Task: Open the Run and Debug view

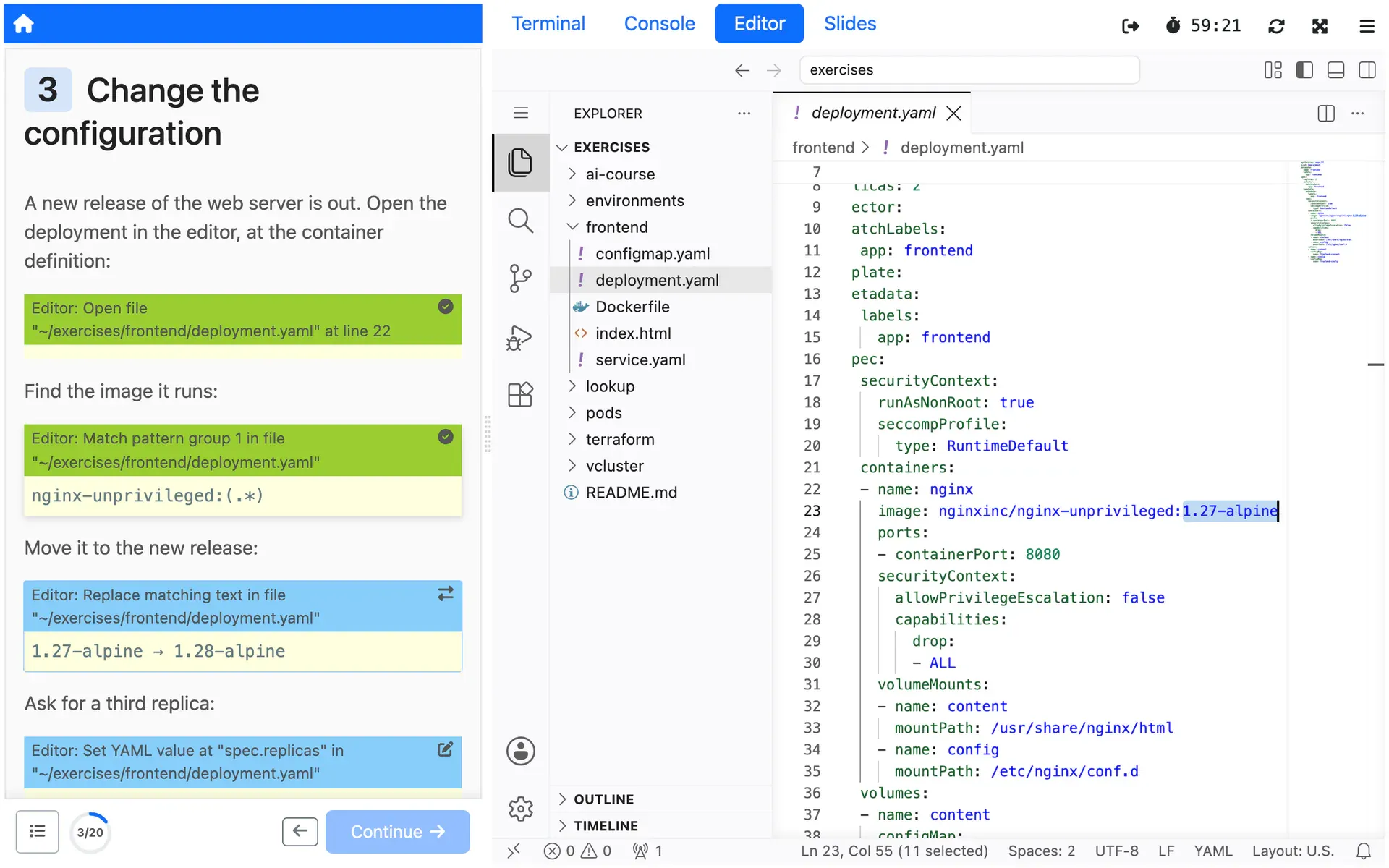Action: click(x=520, y=337)
